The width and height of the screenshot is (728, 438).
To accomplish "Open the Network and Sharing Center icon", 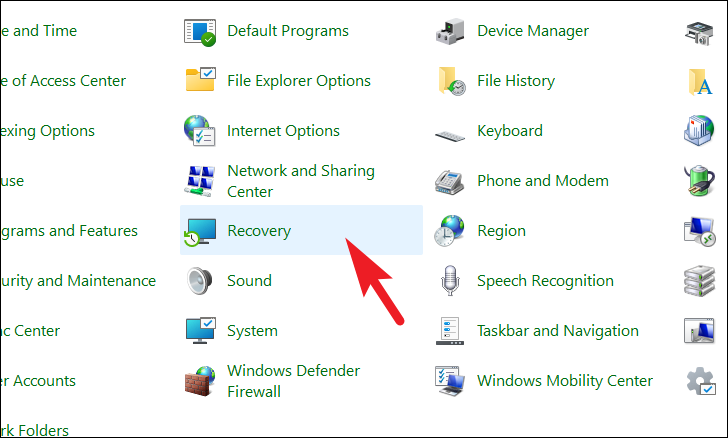I will 201,181.
